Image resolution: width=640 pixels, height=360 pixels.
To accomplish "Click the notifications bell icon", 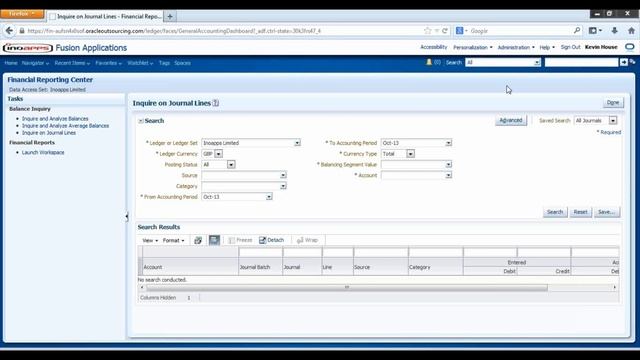I will pos(429,62).
